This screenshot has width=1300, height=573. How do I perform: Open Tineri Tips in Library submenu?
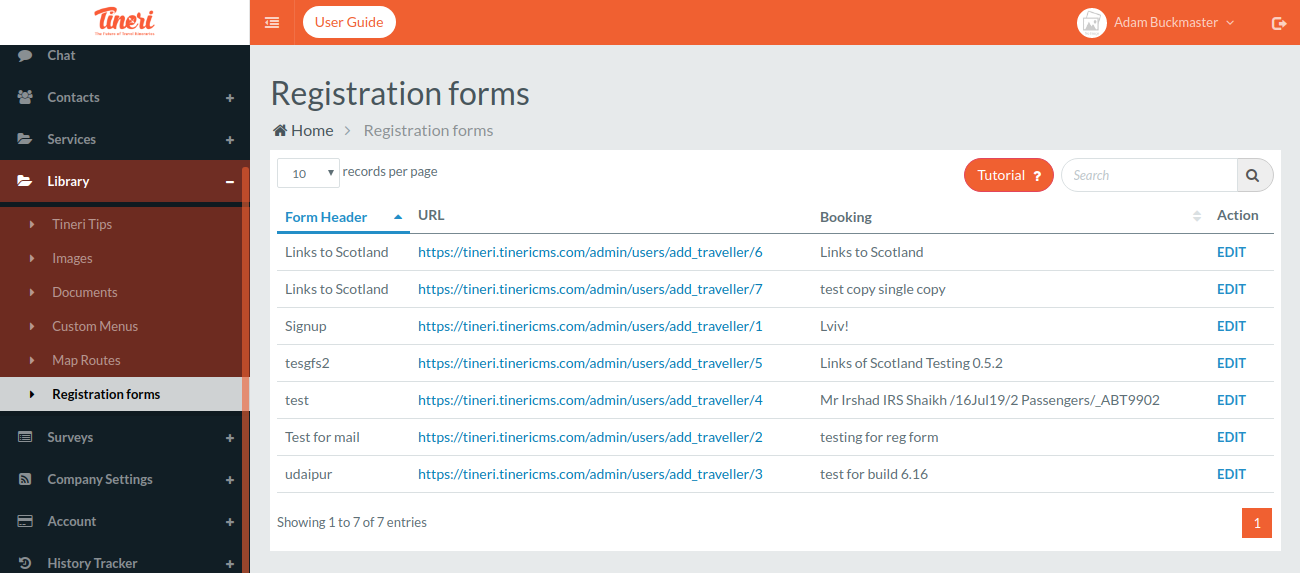82,224
